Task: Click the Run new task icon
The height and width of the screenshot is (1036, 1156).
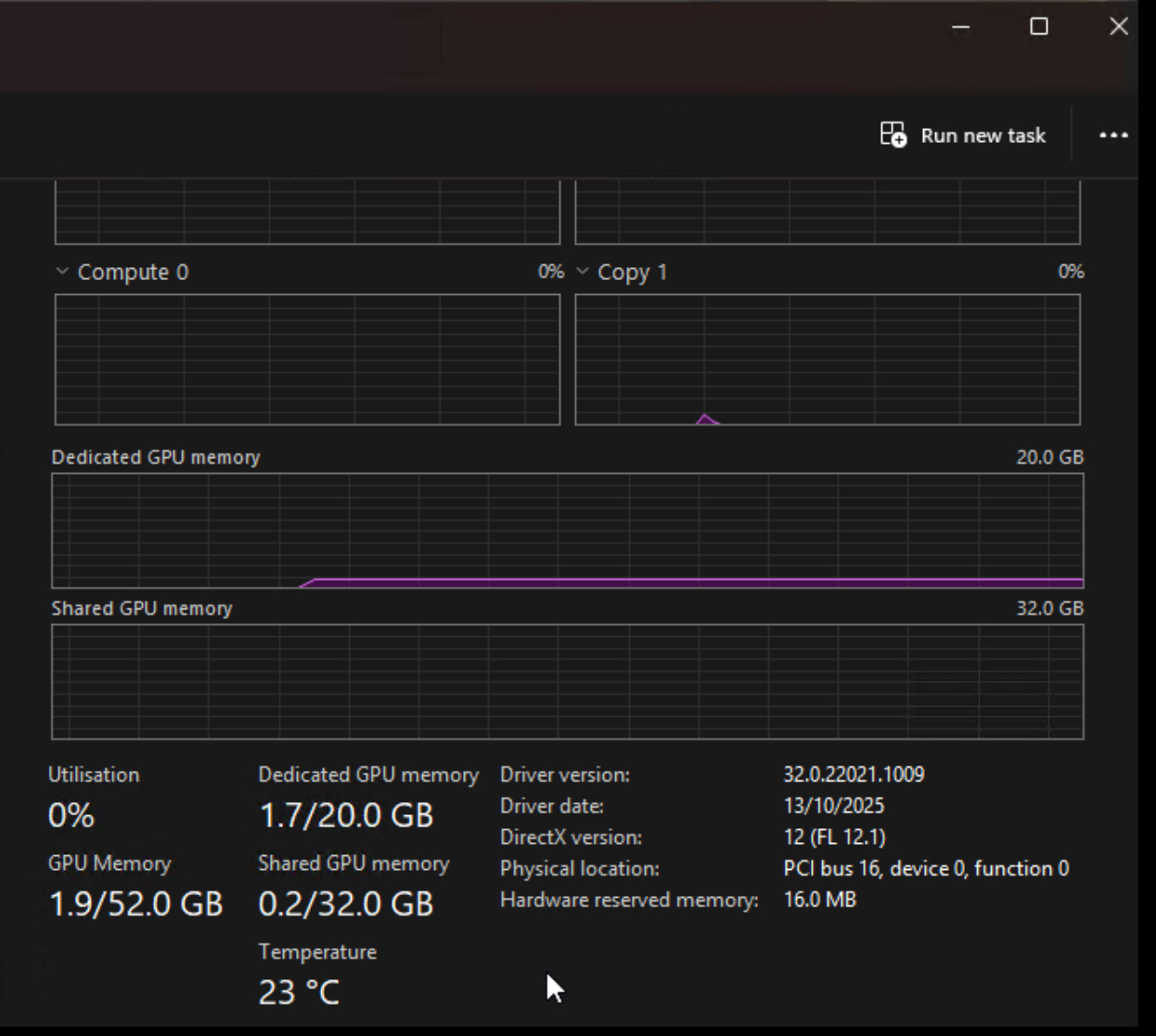Action: point(893,134)
